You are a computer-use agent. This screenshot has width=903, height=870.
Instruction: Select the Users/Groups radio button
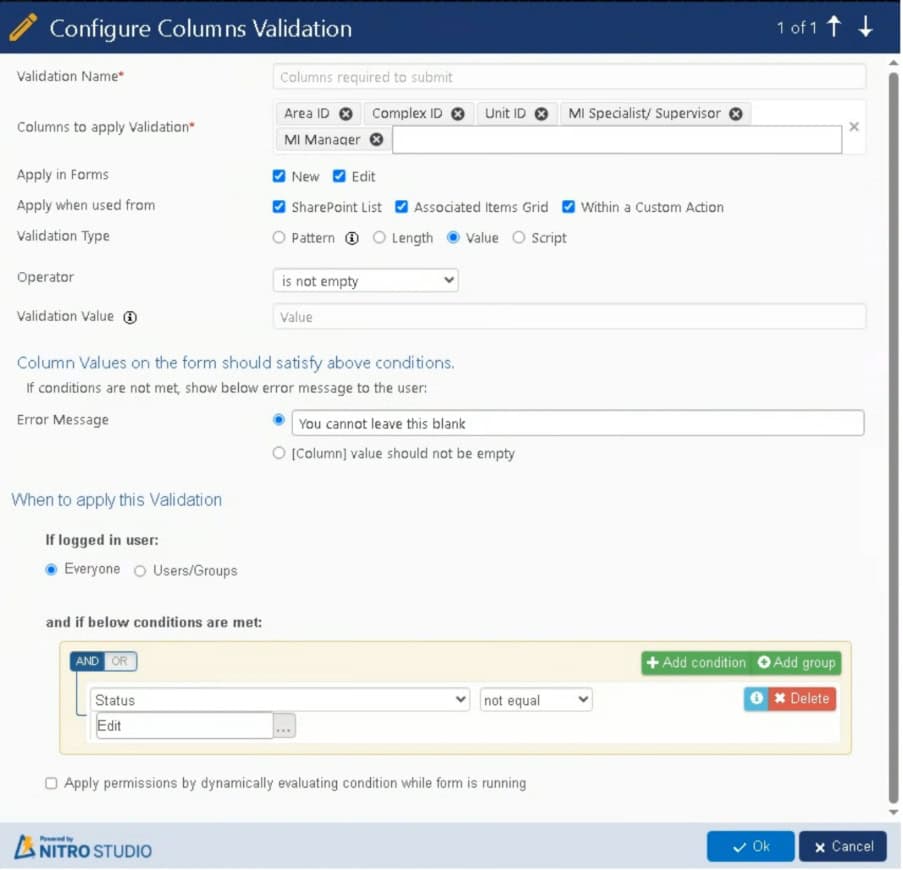tap(140, 571)
